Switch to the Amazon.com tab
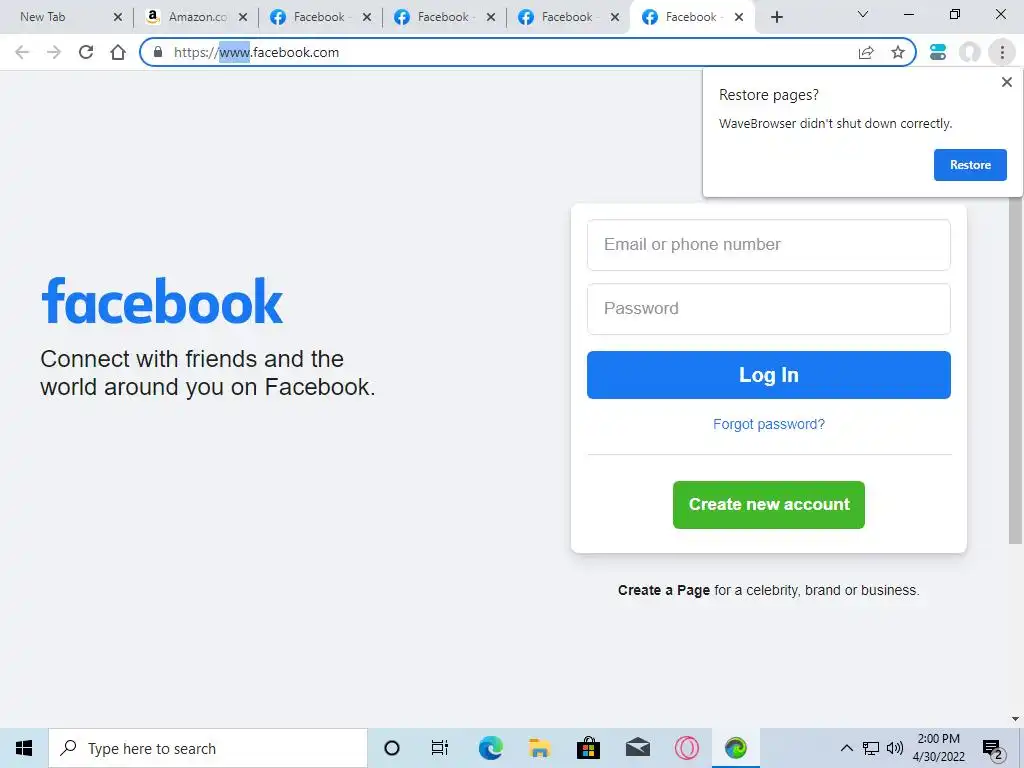The width and height of the screenshot is (1024, 768). [x=195, y=17]
